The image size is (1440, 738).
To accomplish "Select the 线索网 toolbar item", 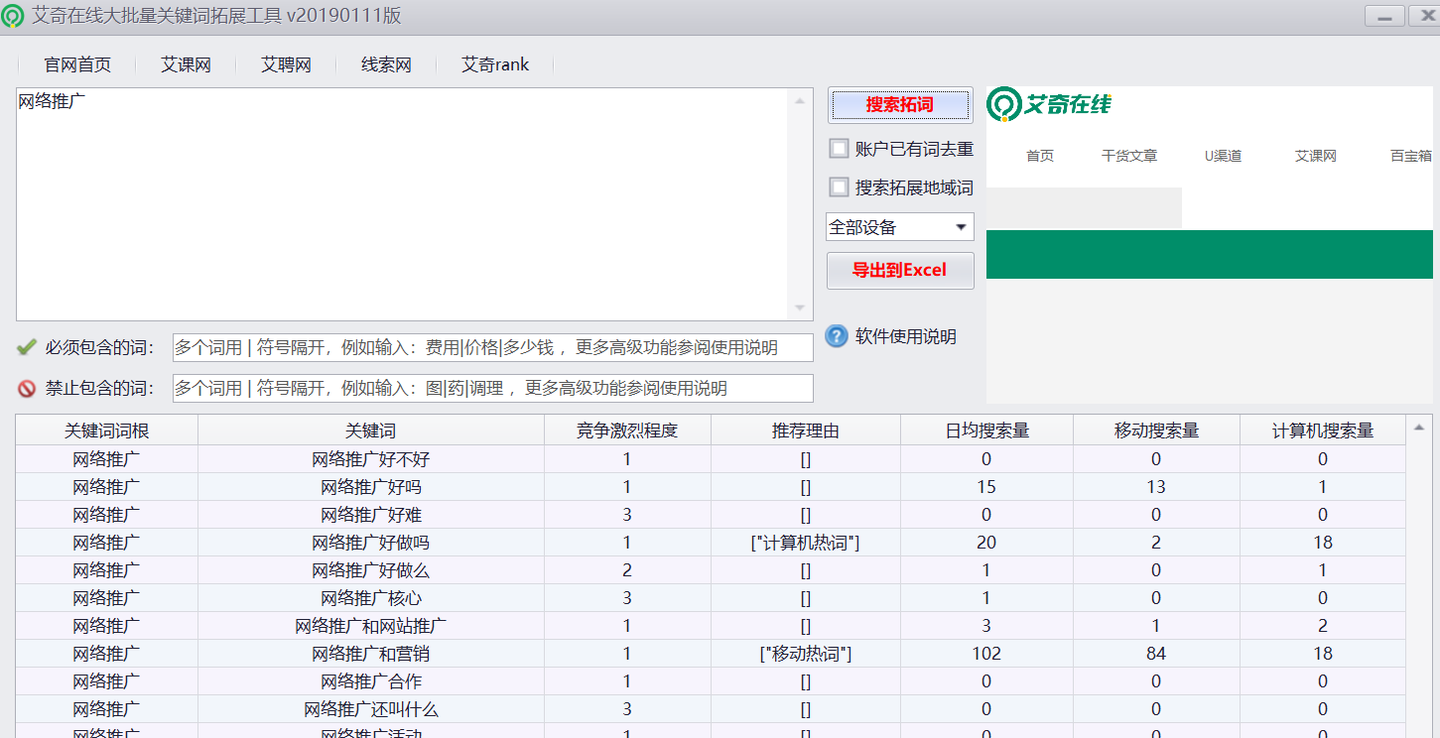I will pyautogui.click(x=386, y=65).
